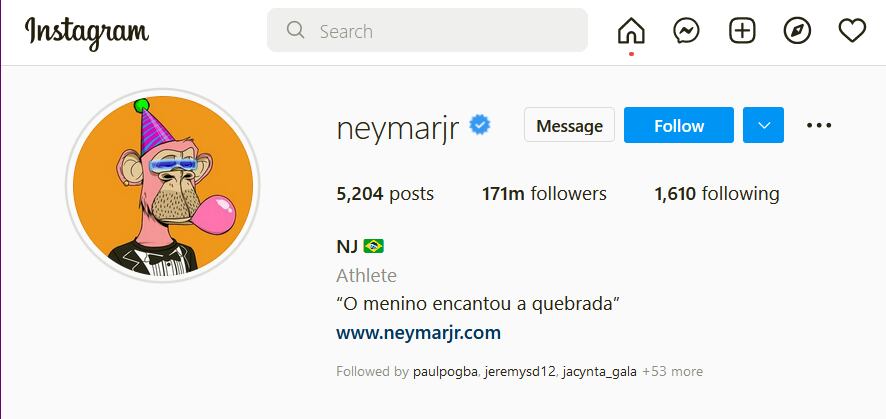Open the three-dot more options menu

point(819,125)
